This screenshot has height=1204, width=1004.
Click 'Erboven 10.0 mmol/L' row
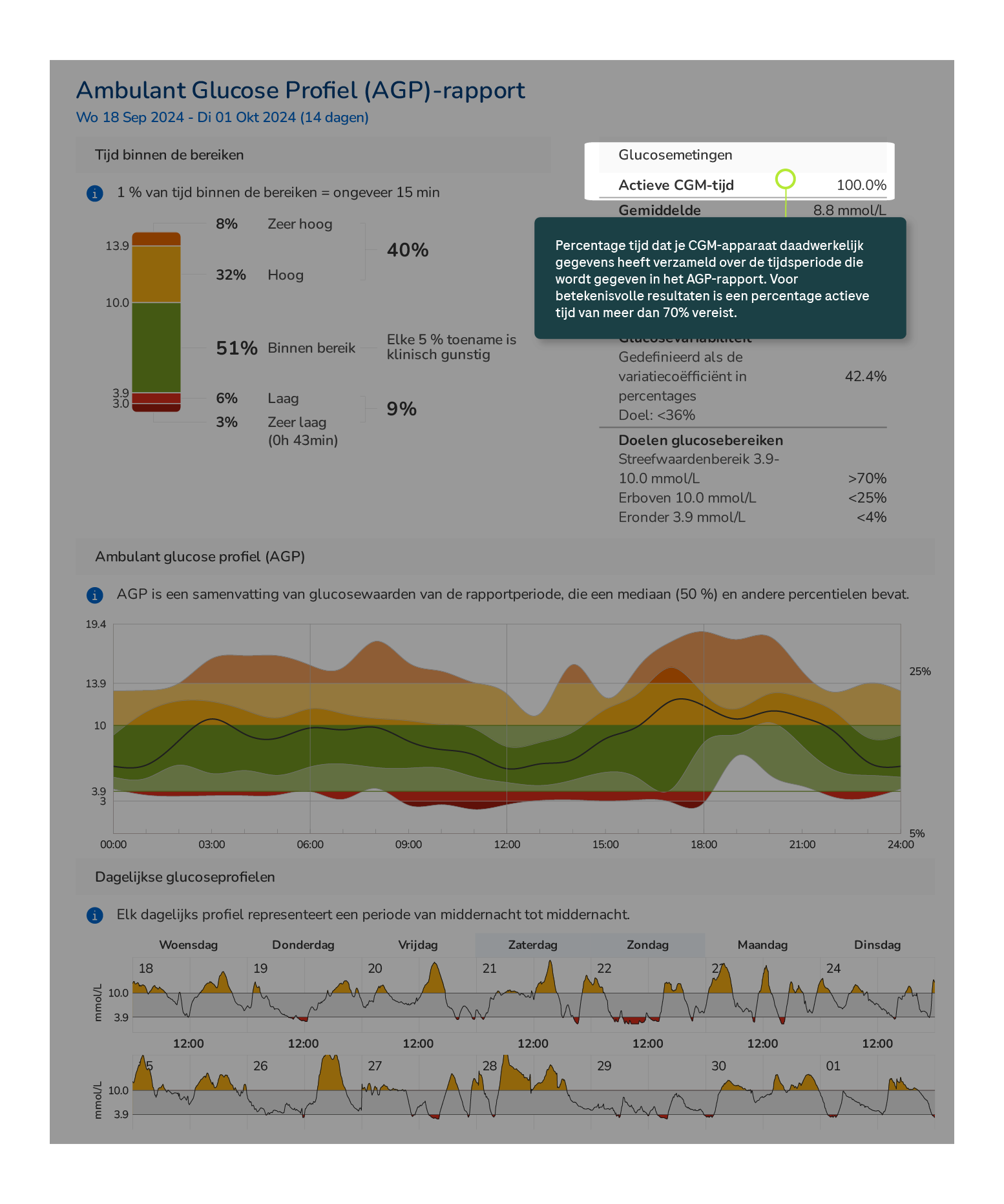752,498
